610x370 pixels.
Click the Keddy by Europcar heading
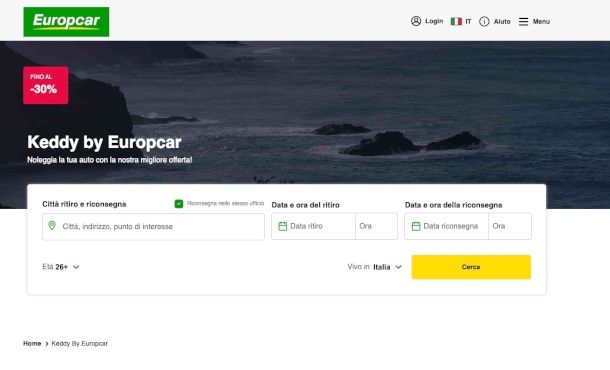(104, 142)
